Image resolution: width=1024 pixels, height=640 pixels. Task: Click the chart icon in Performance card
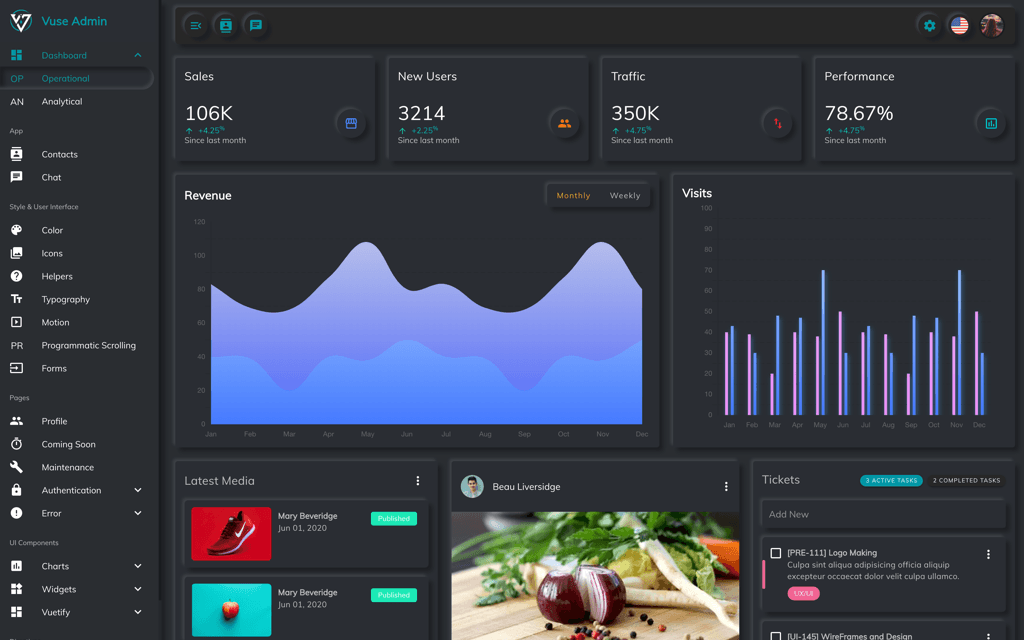[991, 123]
